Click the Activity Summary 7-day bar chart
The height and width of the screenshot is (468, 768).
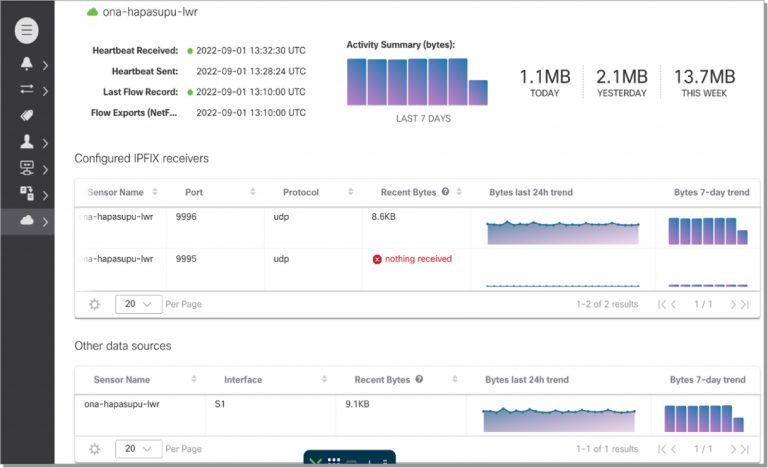[417, 82]
